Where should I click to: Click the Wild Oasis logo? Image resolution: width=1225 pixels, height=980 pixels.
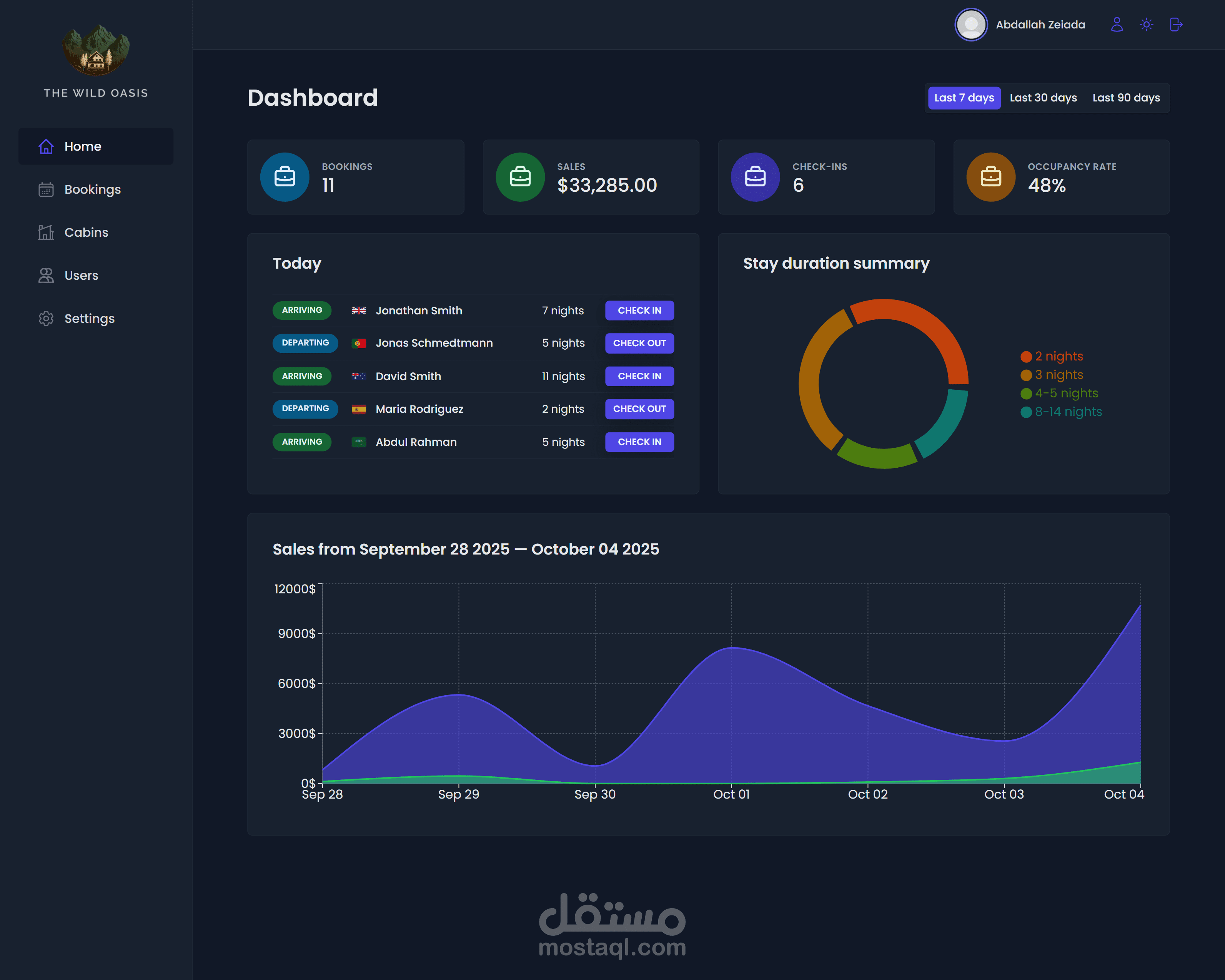(96, 50)
